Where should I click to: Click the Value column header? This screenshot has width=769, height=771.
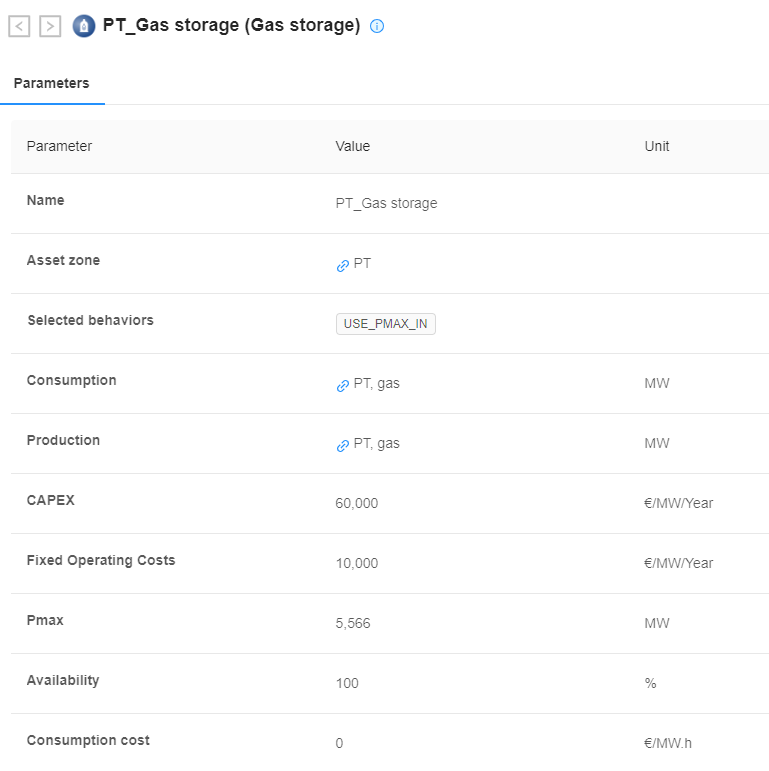click(x=353, y=146)
